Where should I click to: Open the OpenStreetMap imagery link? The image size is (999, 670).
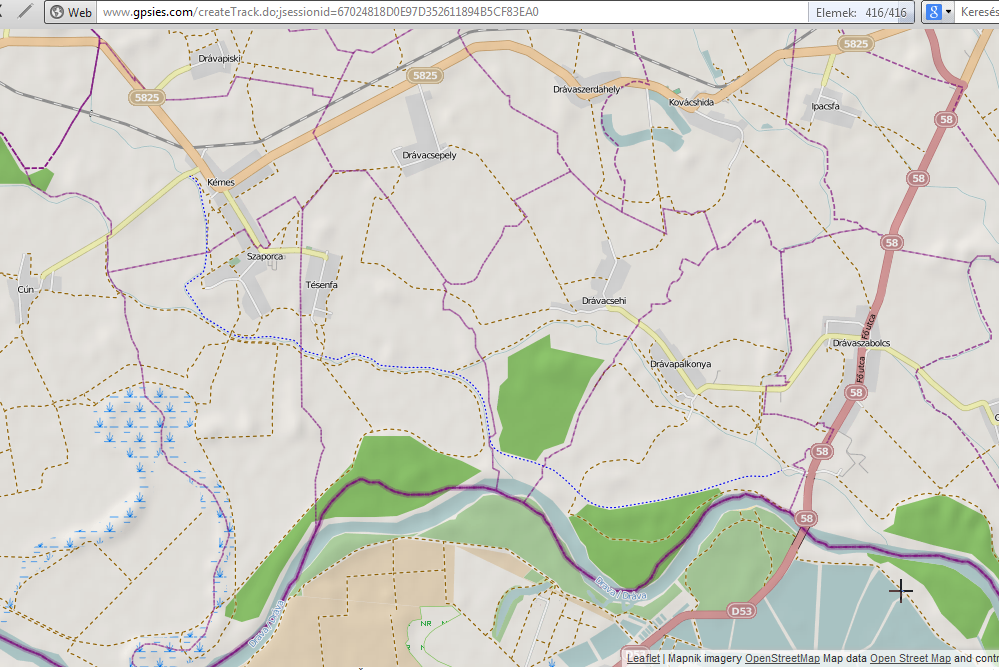[x=782, y=658]
